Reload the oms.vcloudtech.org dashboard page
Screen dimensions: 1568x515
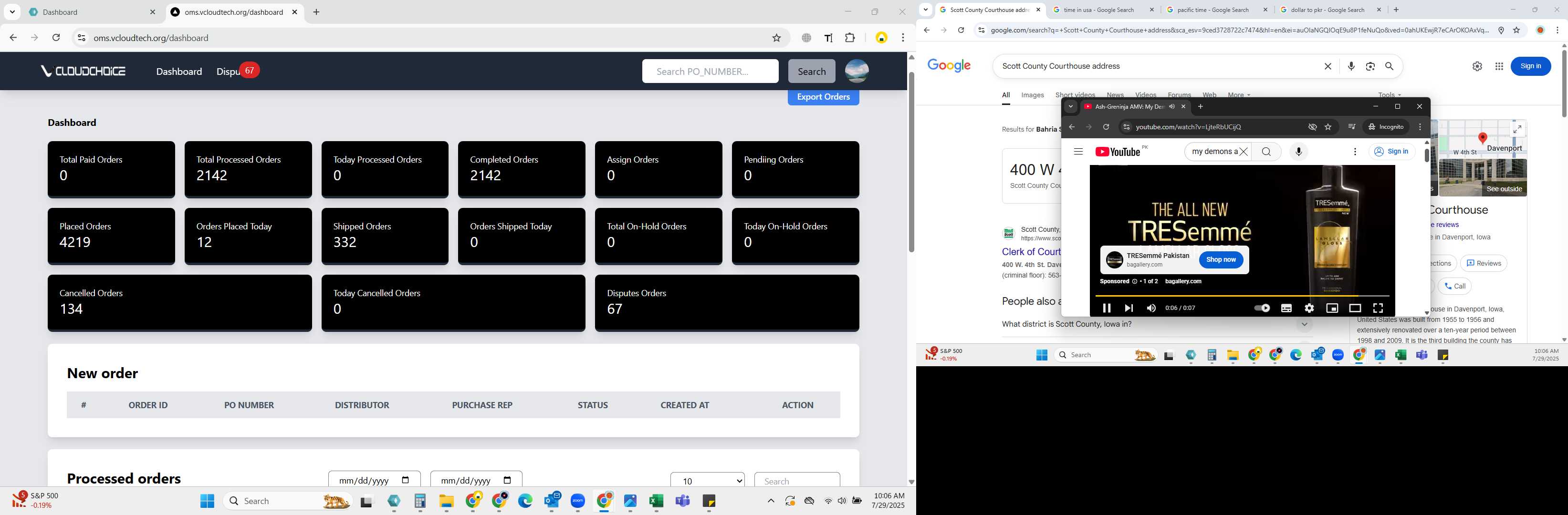coord(56,38)
